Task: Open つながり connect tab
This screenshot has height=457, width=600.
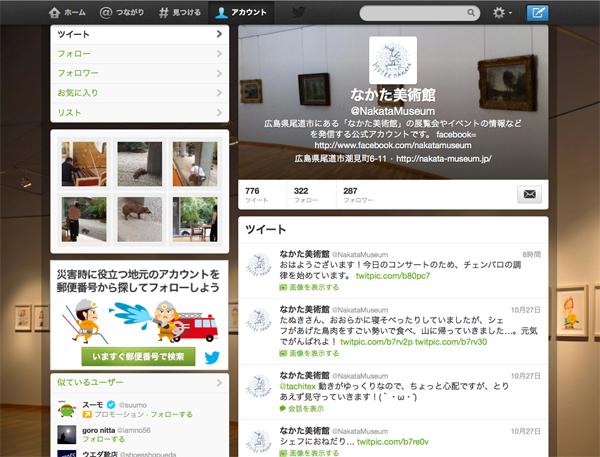Action: [122, 13]
